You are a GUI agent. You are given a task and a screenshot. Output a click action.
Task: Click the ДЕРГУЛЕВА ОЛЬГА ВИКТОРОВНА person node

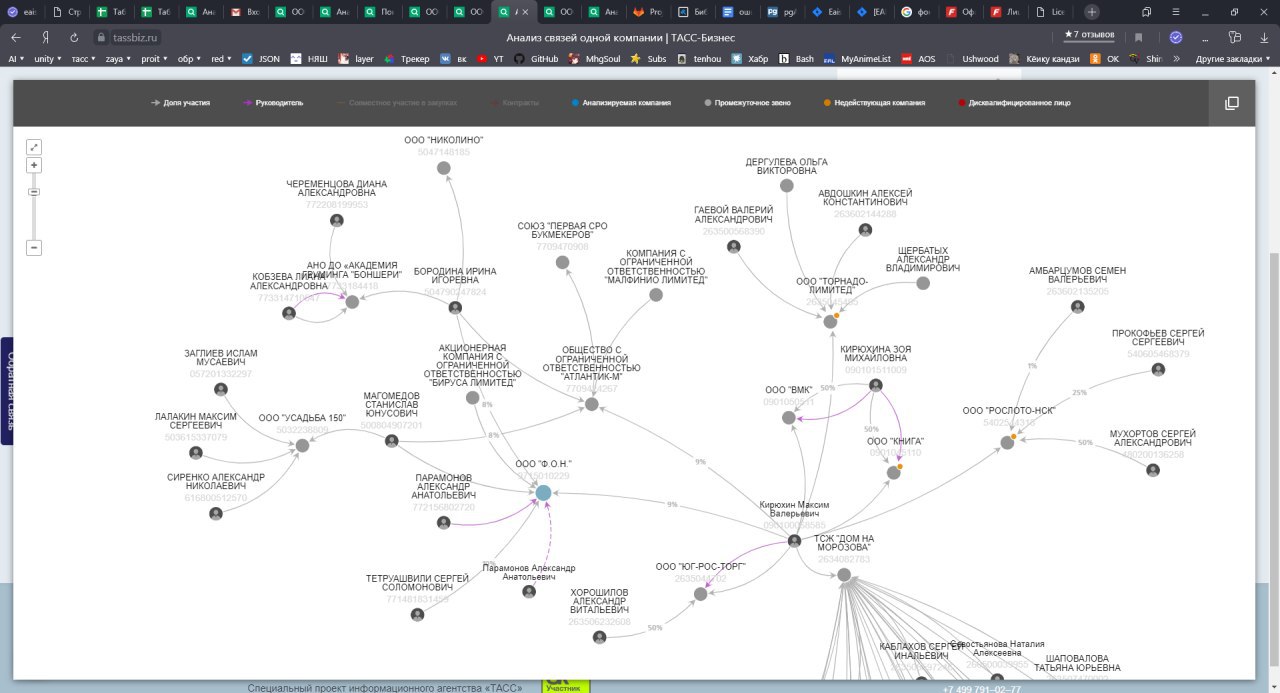pyautogui.click(x=786, y=186)
